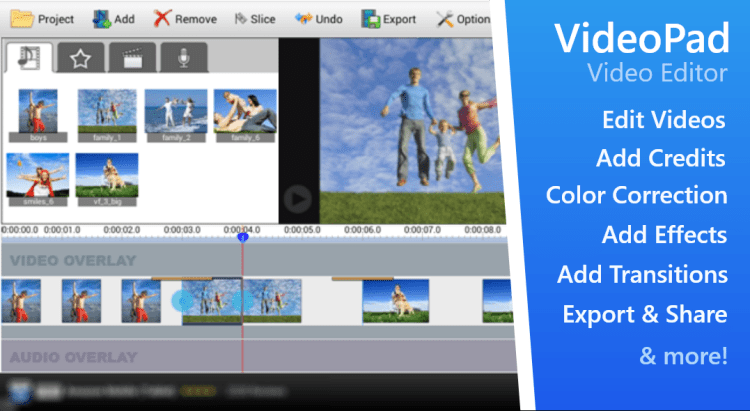Select the family clip after the playhead

[x=272, y=301]
